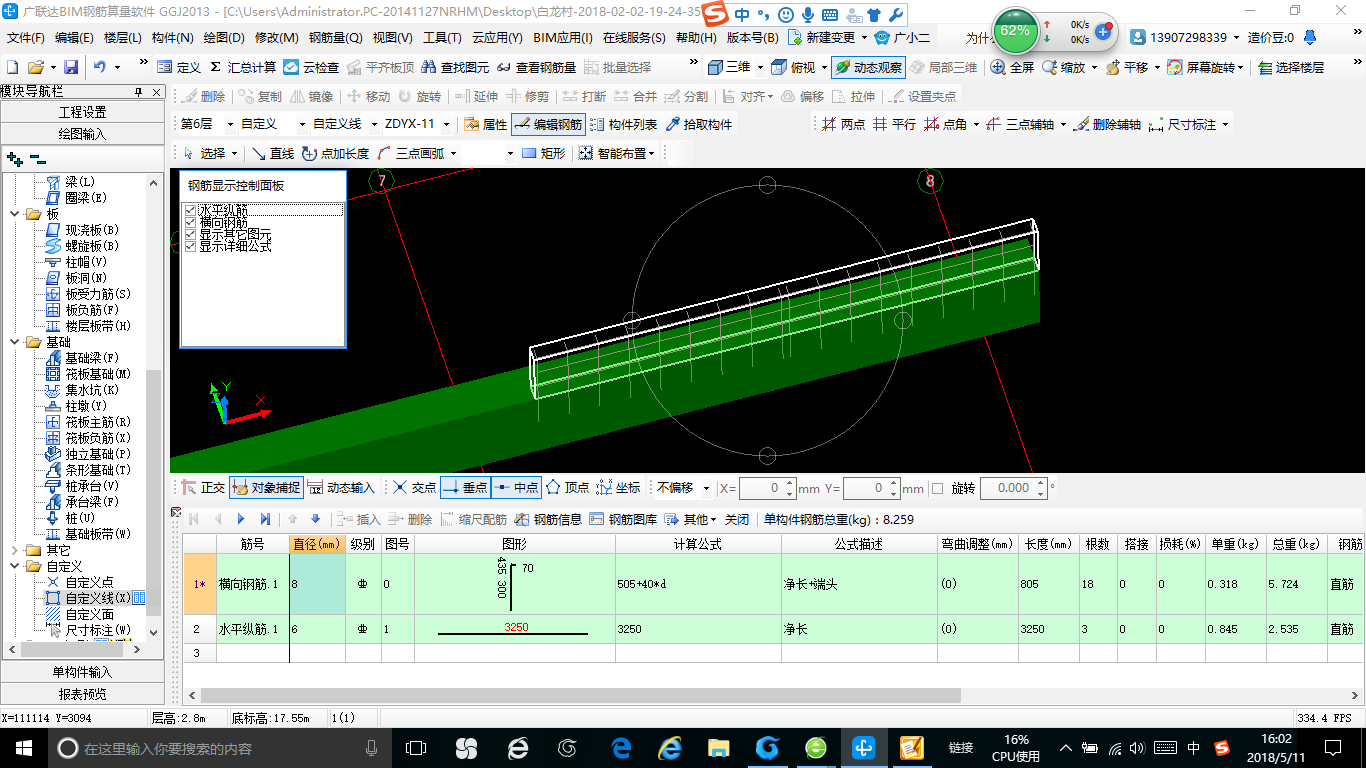The image size is (1366, 768).
Task: Toggle 动态输入 dynamic input
Action: [x=341, y=488]
